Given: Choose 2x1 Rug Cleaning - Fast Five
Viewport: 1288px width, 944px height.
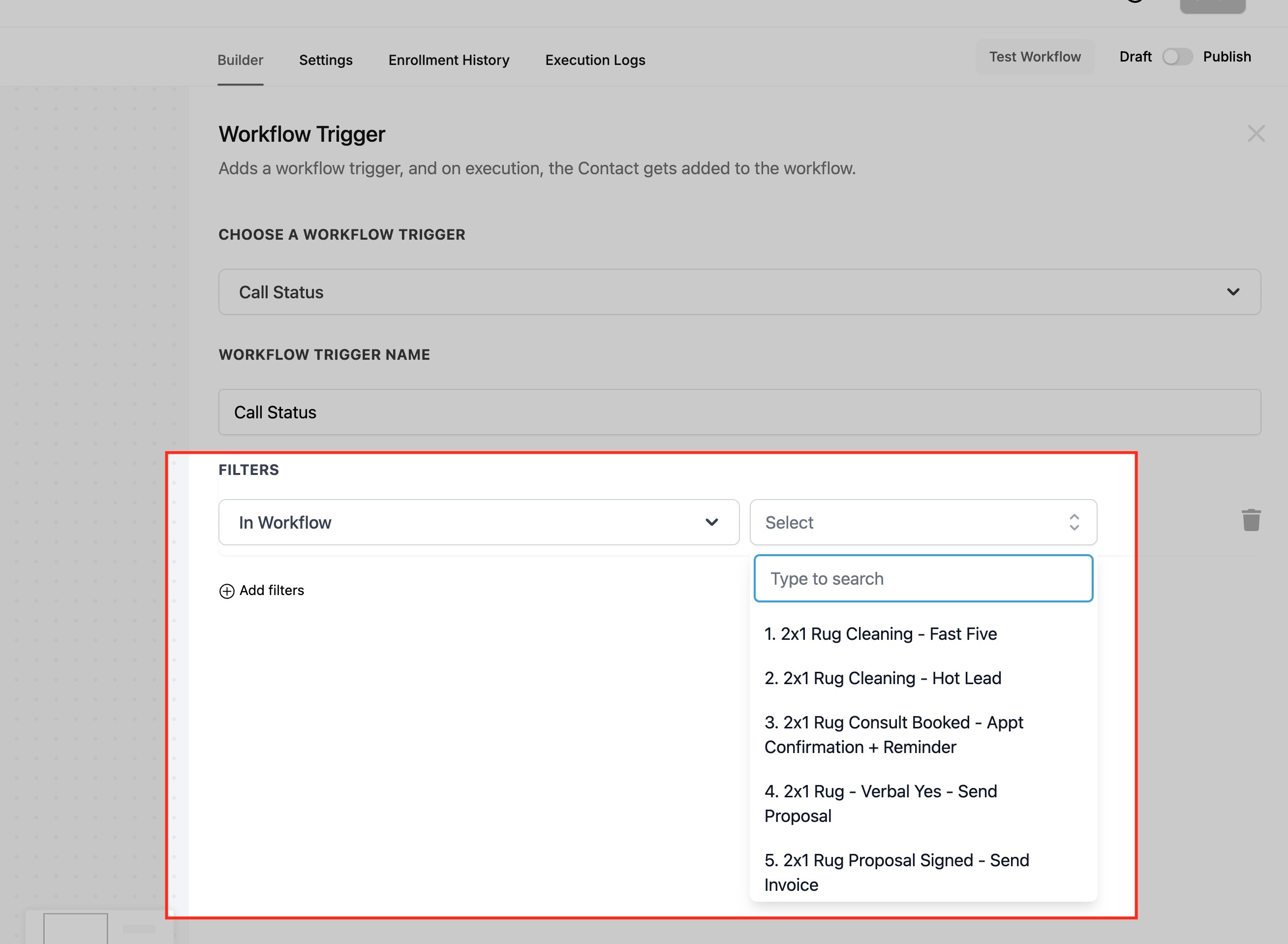Looking at the screenshot, I should click(880, 634).
